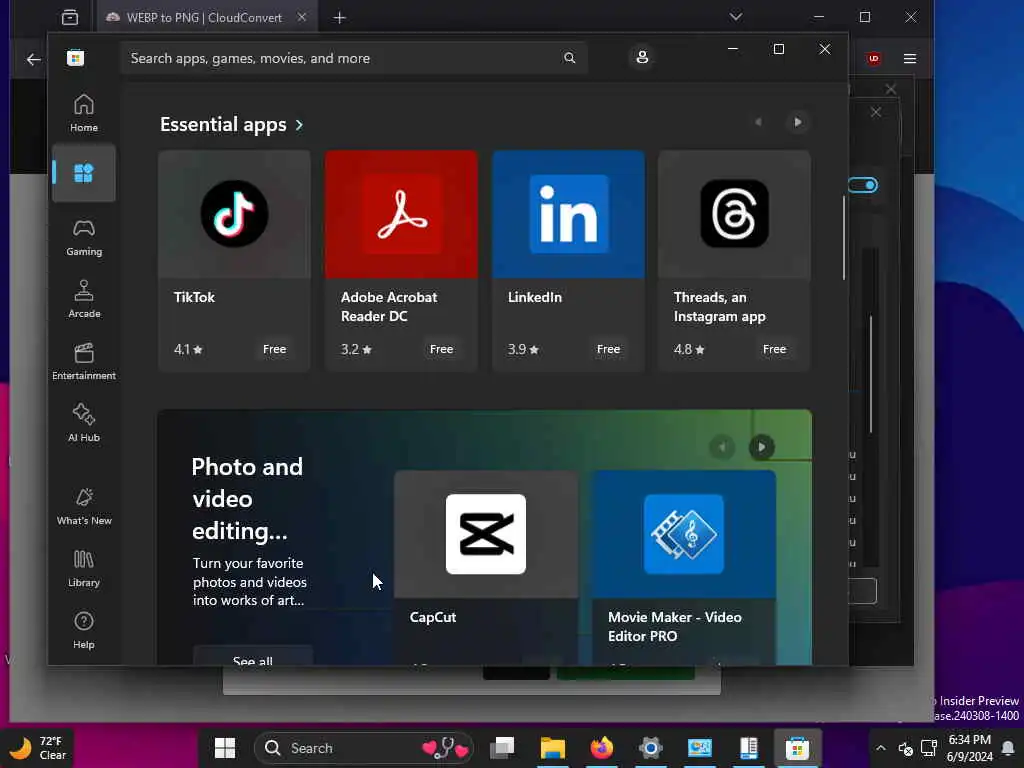
Task: Click the uBlock Origin extension icon
Action: coord(874,59)
